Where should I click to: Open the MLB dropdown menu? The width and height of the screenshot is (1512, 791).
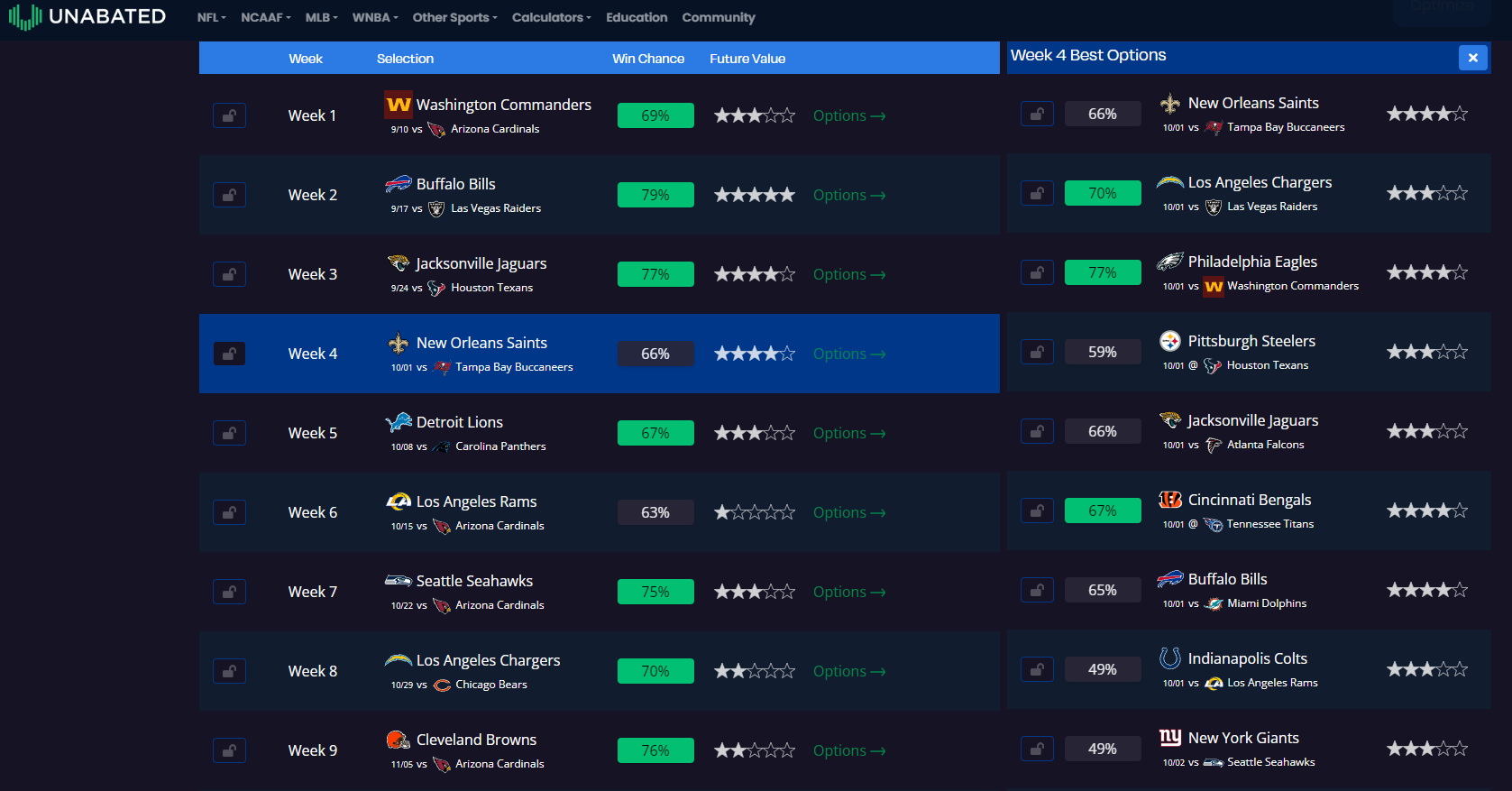tap(322, 17)
